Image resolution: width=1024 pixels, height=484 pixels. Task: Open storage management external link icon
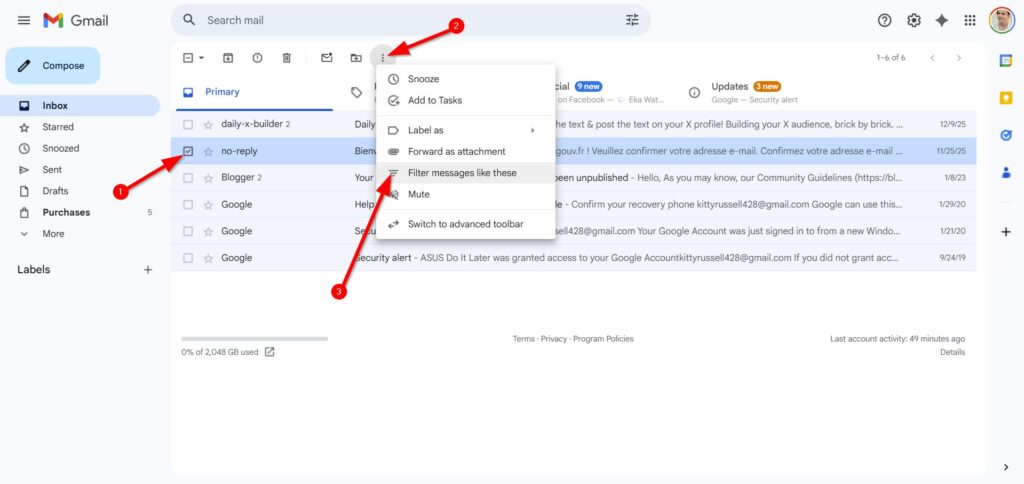click(270, 352)
